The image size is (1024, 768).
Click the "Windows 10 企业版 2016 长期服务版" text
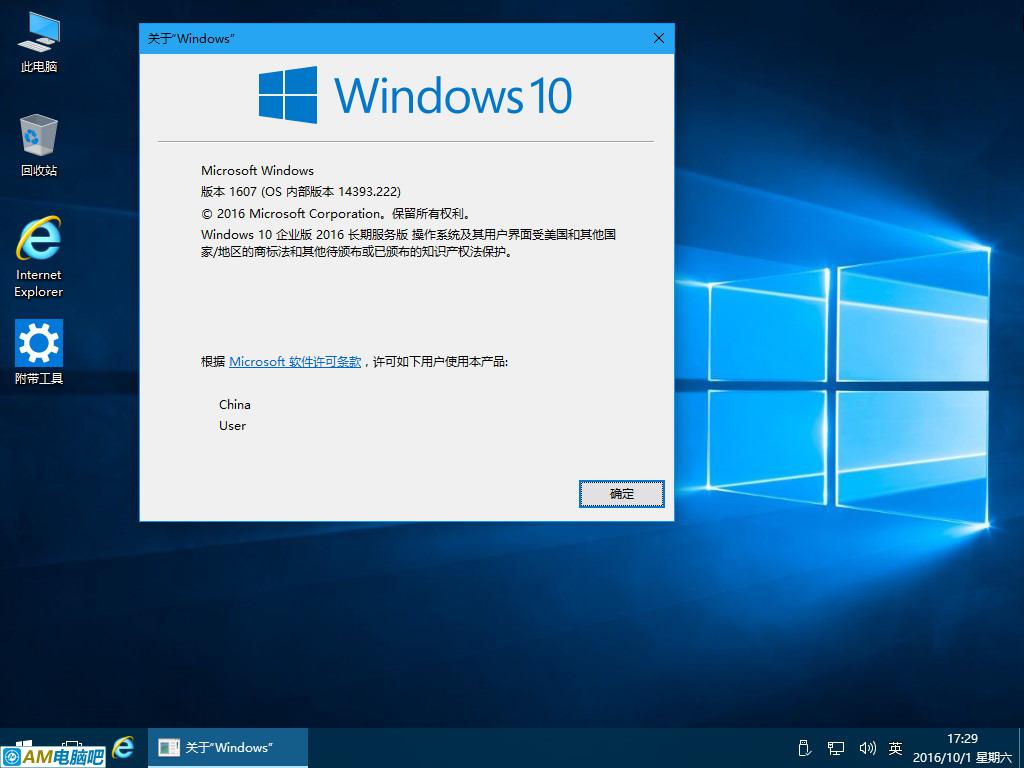click(x=304, y=234)
